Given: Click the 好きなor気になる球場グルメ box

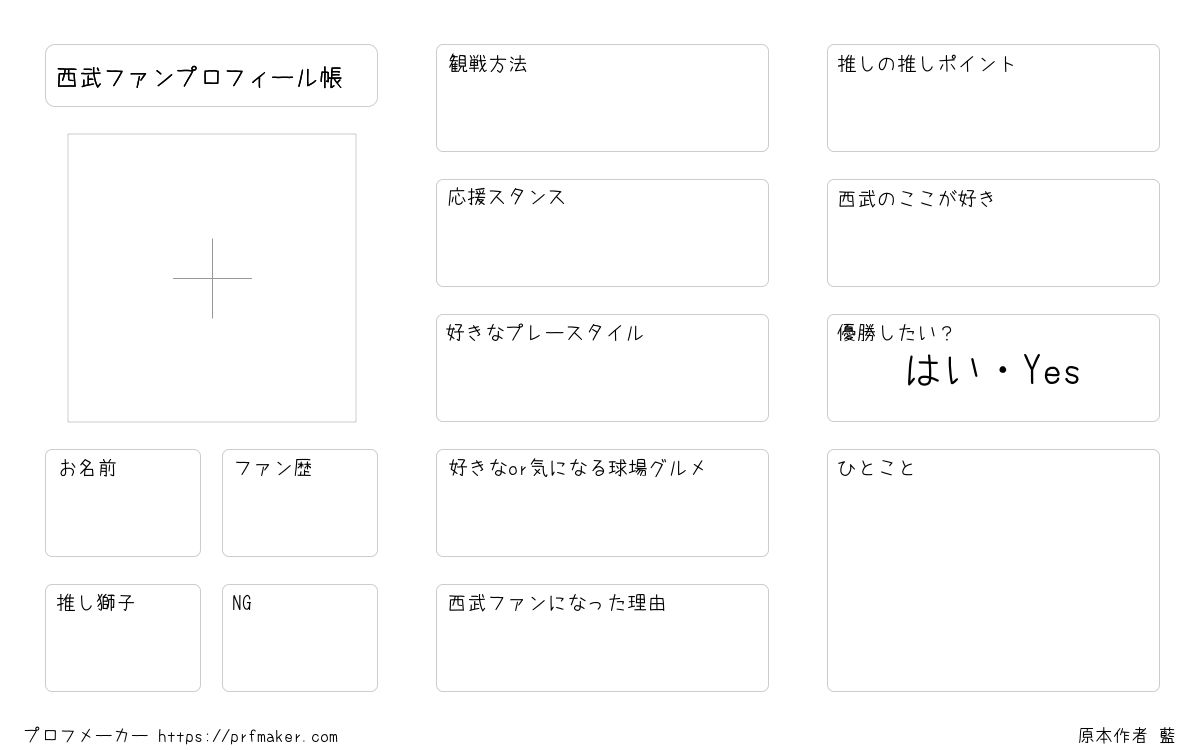Looking at the screenshot, I should pos(602,503).
